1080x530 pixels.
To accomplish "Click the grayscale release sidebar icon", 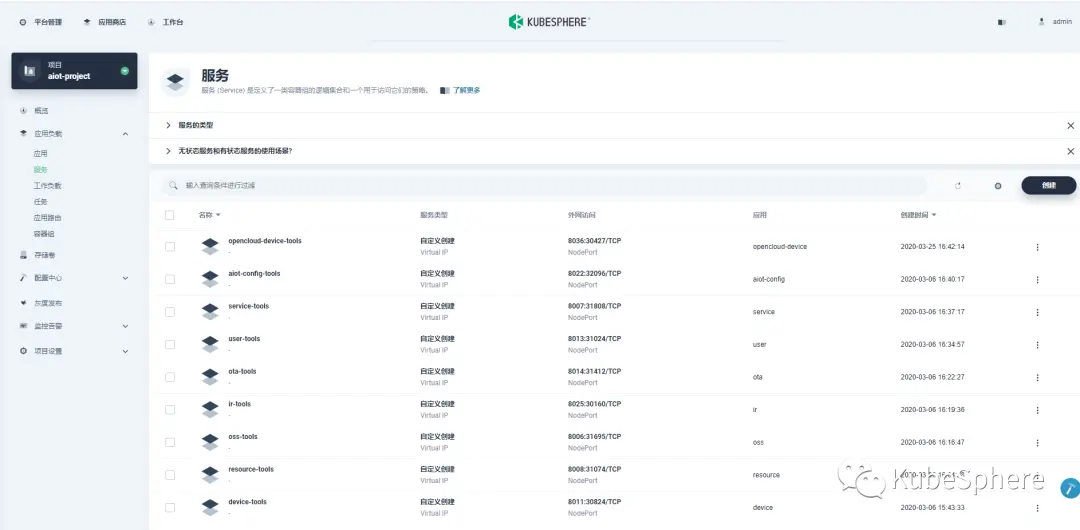I will coord(23,303).
